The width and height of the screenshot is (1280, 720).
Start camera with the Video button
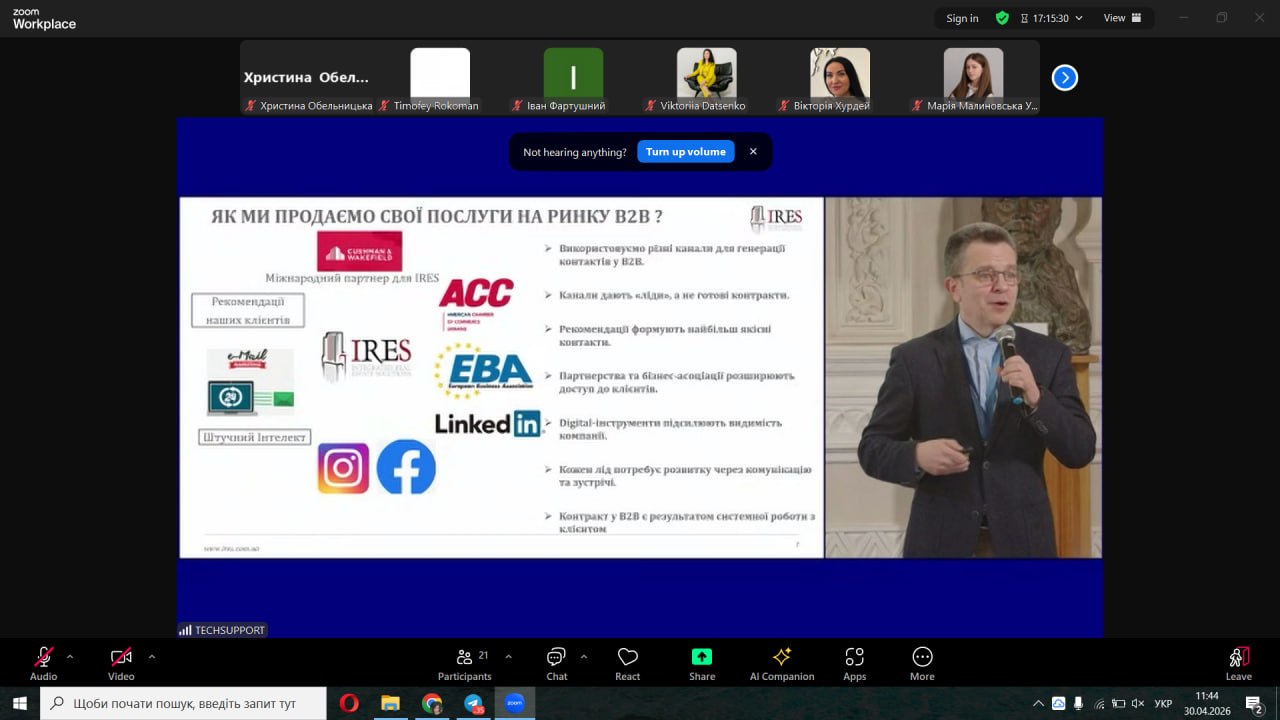pos(121,663)
